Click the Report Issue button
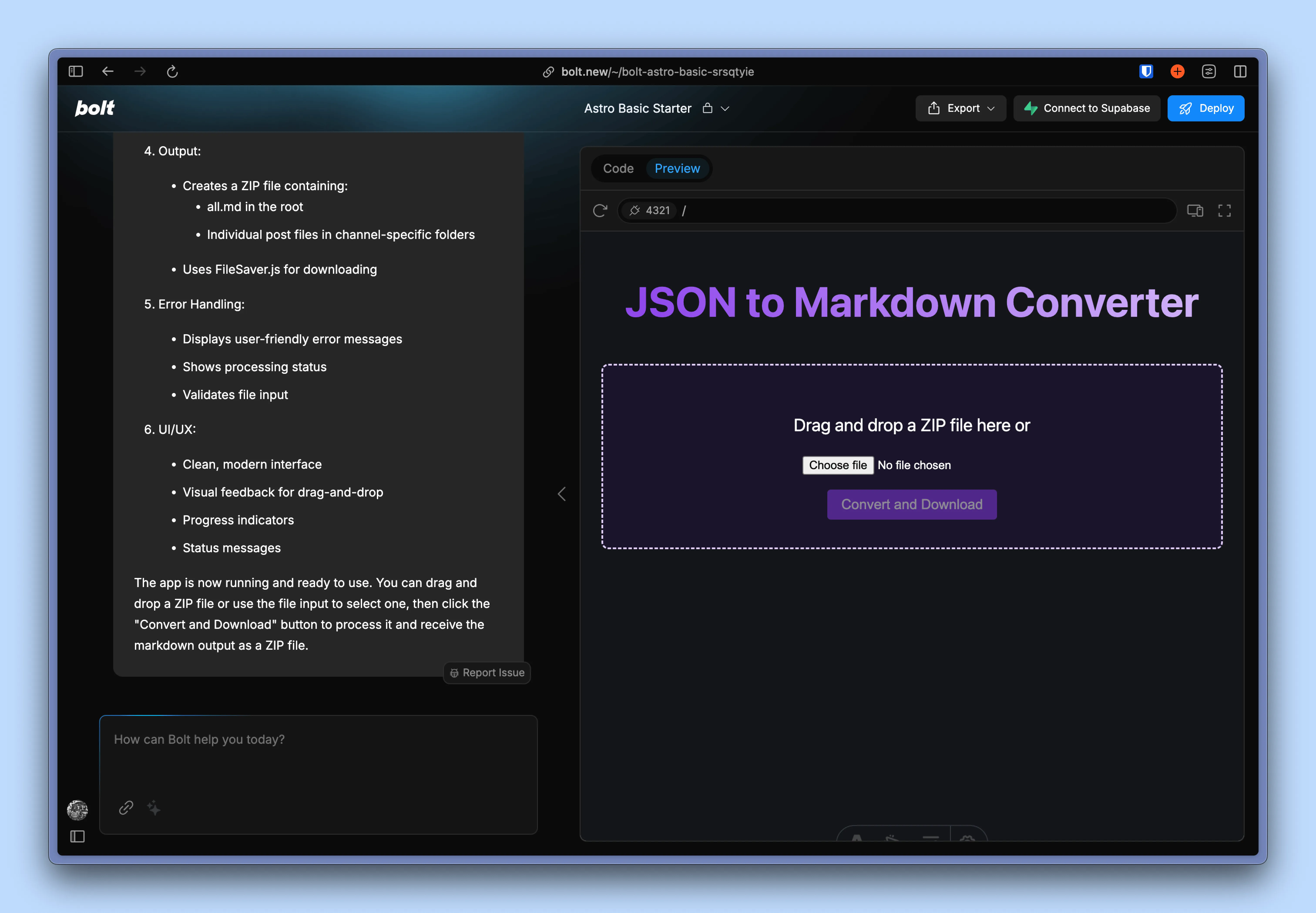Image resolution: width=1316 pixels, height=913 pixels. point(487,673)
